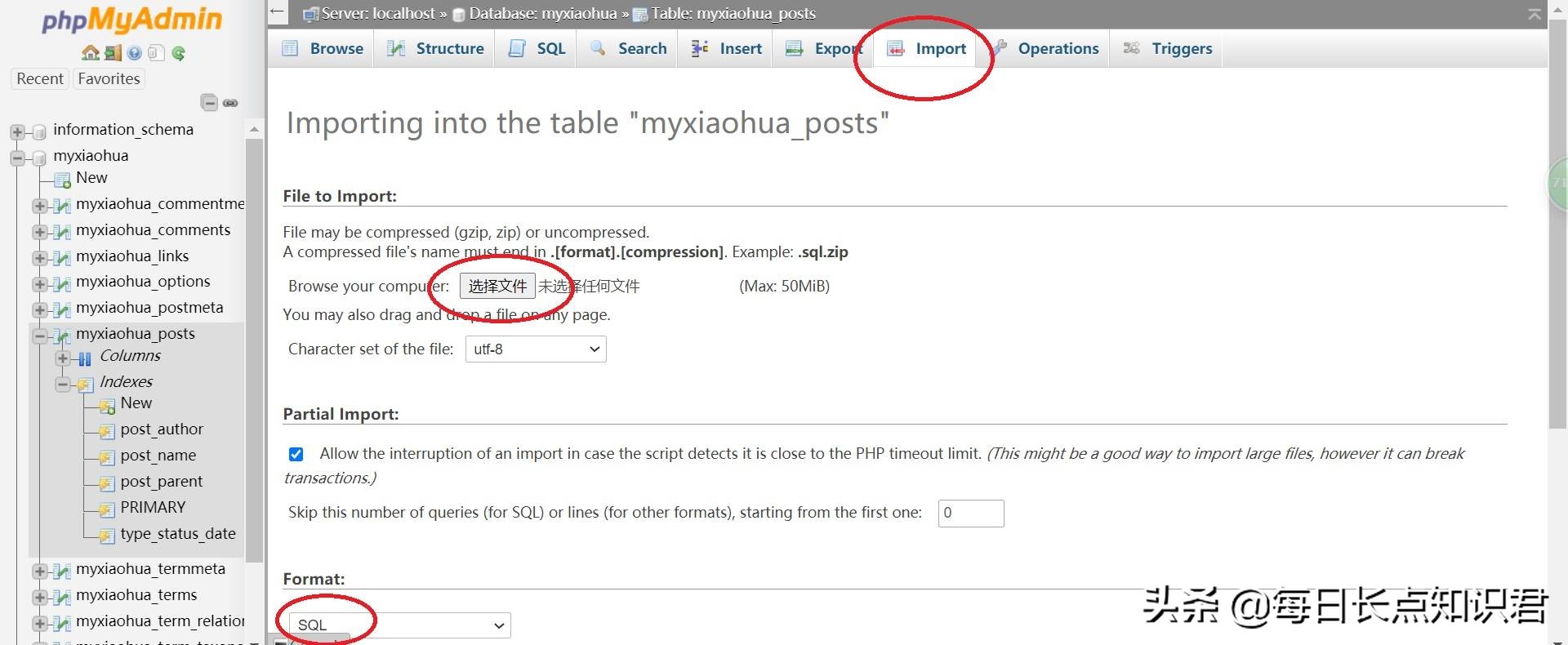Viewport: 1568px width, 645px height.
Task: Expand the myxiaohua_commentmeta table node
Action: click(x=40, y=206)
